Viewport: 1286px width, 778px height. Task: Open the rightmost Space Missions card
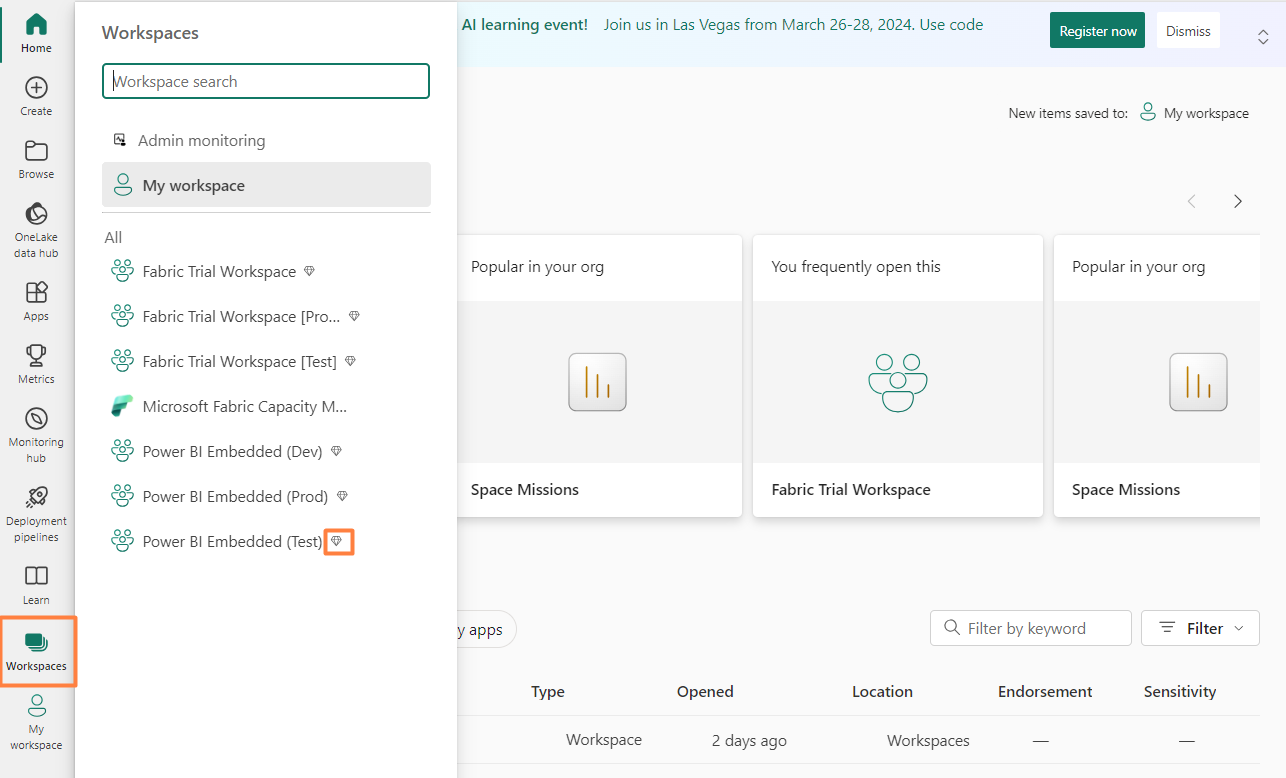tap(1157, 376)
